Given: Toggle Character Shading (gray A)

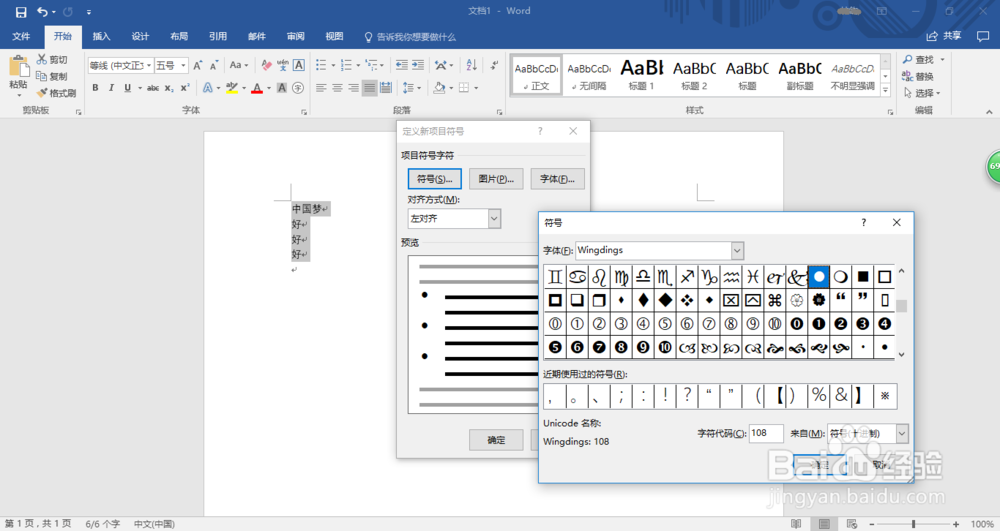Looking at the screenshot, I should 282,88.
